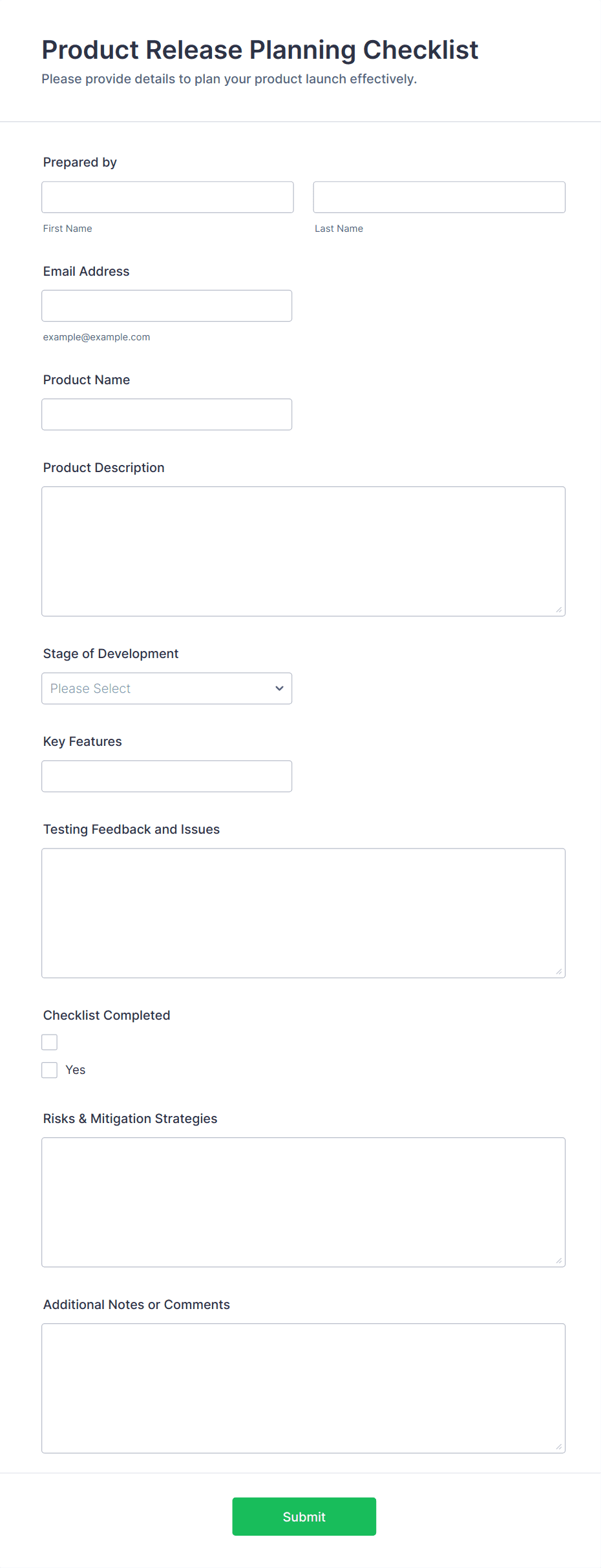Click the Yes checkbox label text

(76, 1070)
